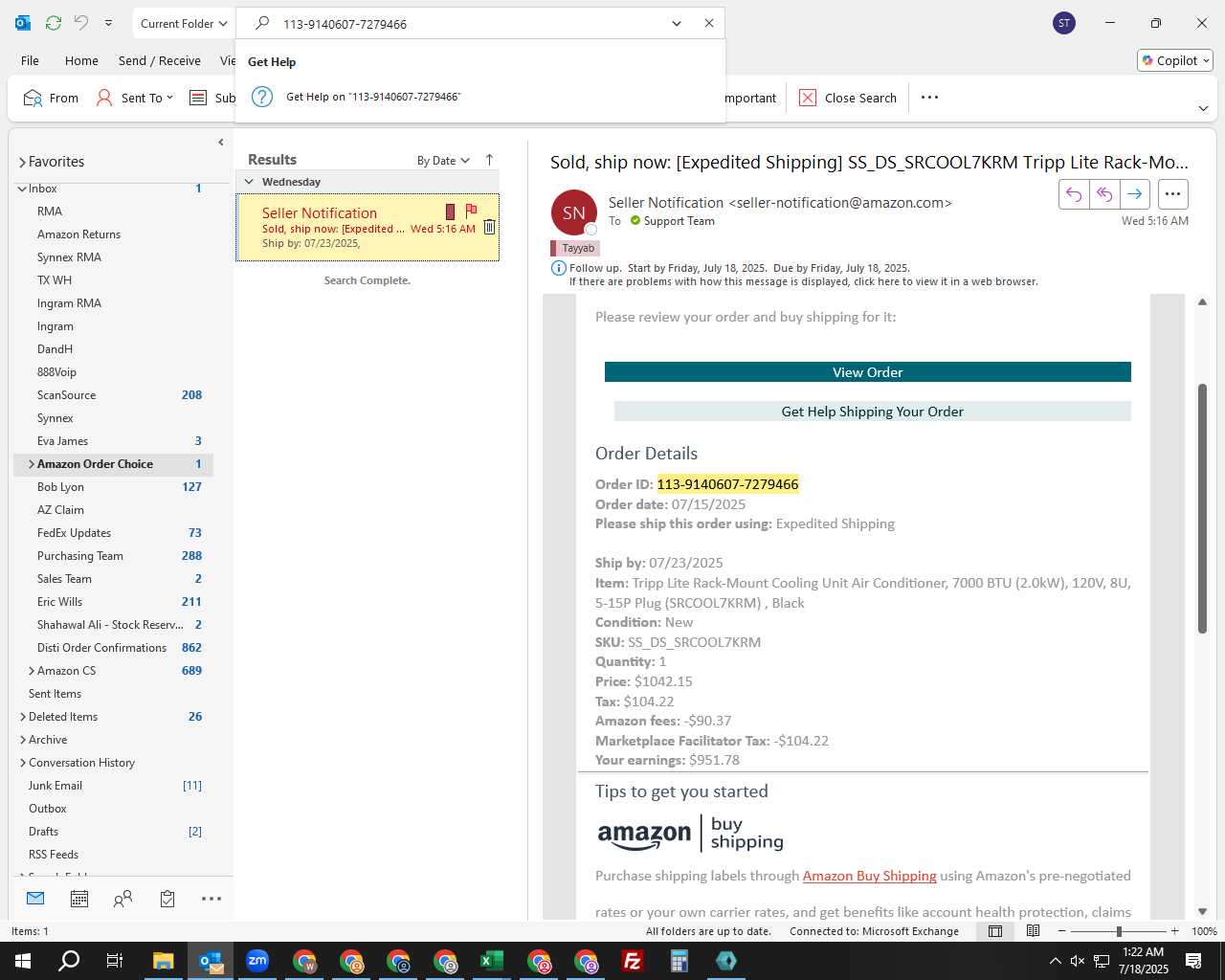Viewport: 1225px width, 980px height.
Task: Expand the Amazon Order Choice folder
Action: pyautogui.click(x=32, y=464)
